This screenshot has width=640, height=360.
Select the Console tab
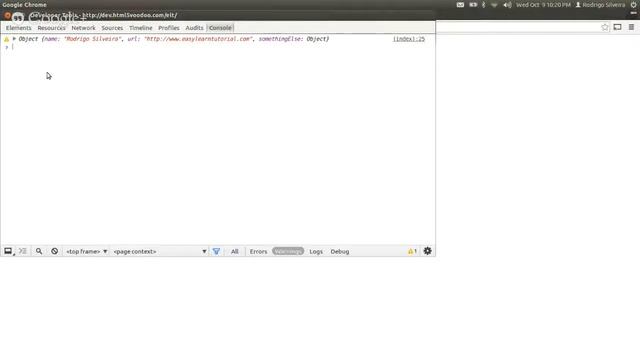(220, 28)
